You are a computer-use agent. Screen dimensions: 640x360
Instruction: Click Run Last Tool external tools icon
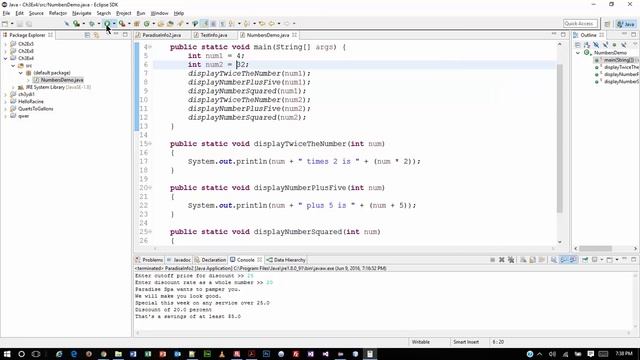(x=122, y=24)
